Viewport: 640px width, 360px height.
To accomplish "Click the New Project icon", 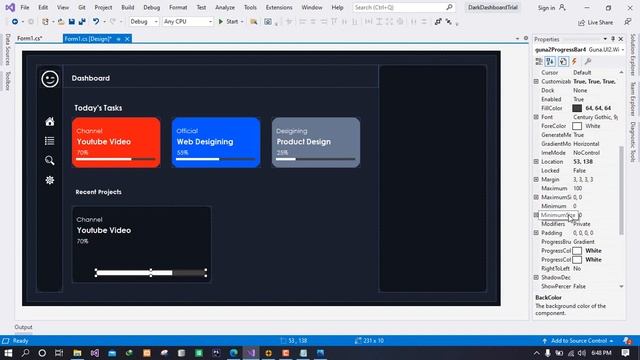I will click(45, 22).
